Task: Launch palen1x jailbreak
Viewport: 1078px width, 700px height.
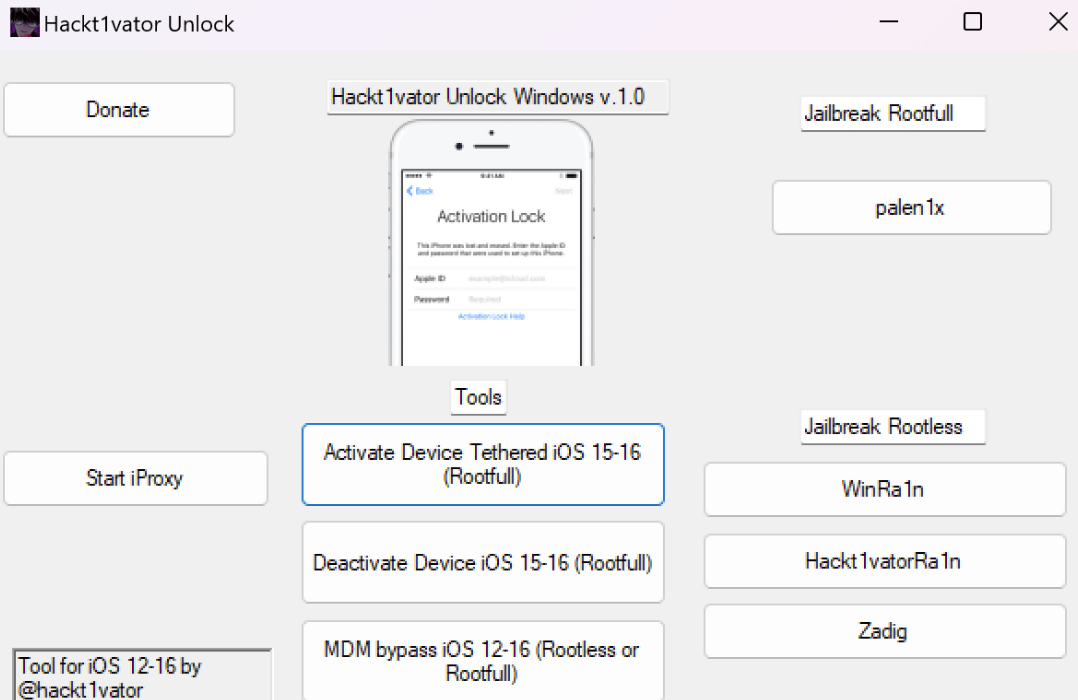Action: pyautogui.click(x=912, y=208)
